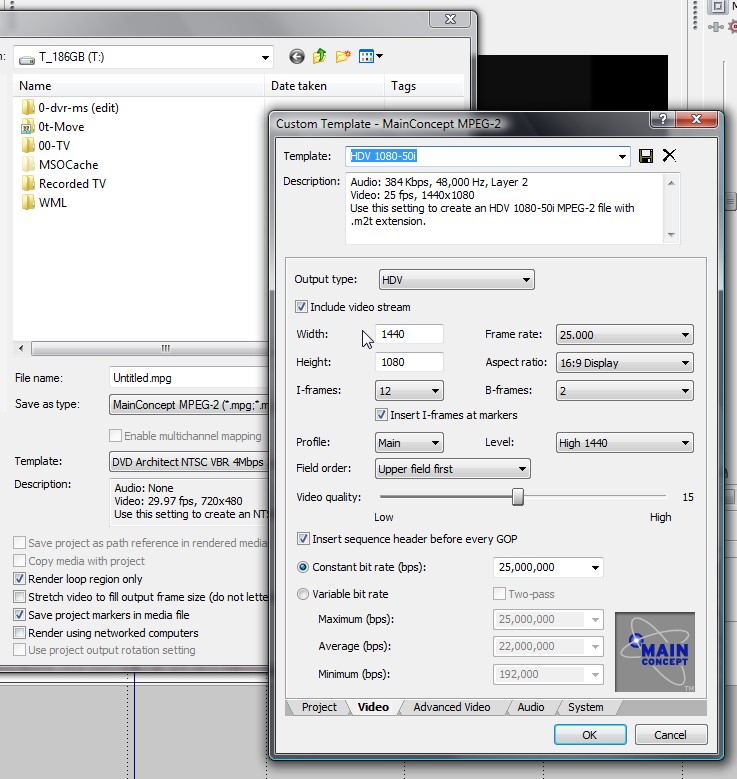This screenshot has width=737, height=779.
Task: Click the Width input field showing 1440
Action: coord(409,334)
